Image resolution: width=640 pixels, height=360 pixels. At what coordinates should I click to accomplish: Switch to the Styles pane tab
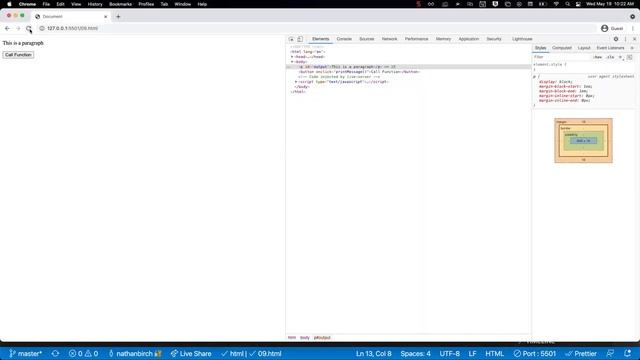point(540,48)
